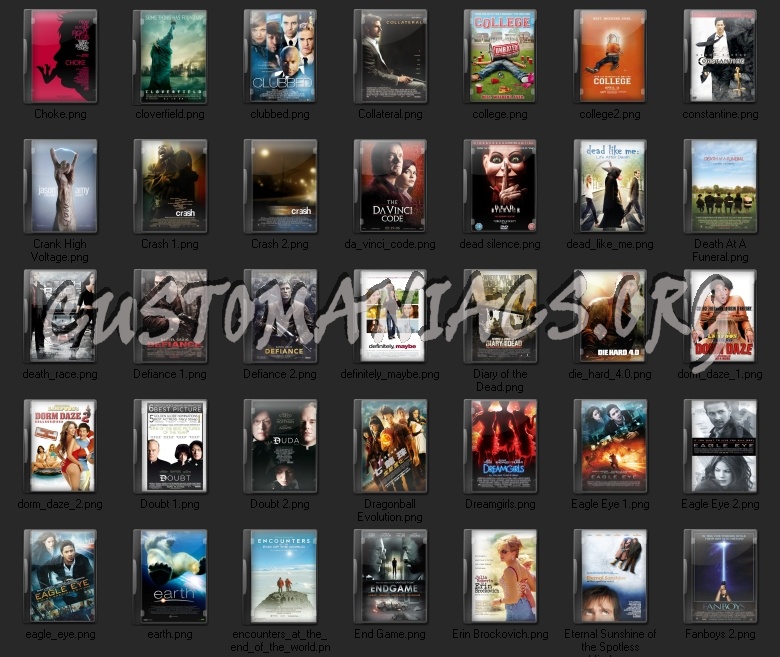This screenshot has height=657, width=780.
Task: Click the 'Erin Brockovich.png' file name
Action: pyautogui.click(x=500, y=634)
